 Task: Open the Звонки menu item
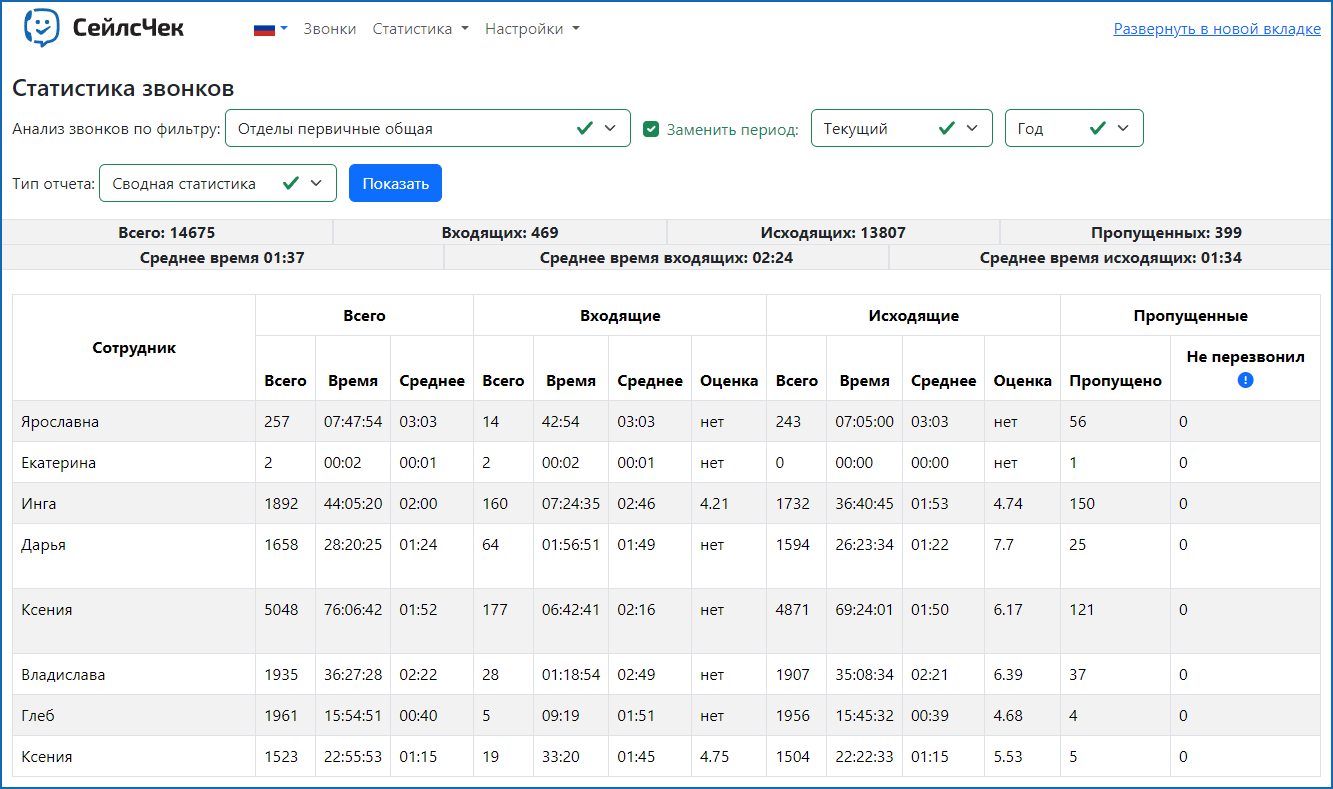tap(329, 29)
